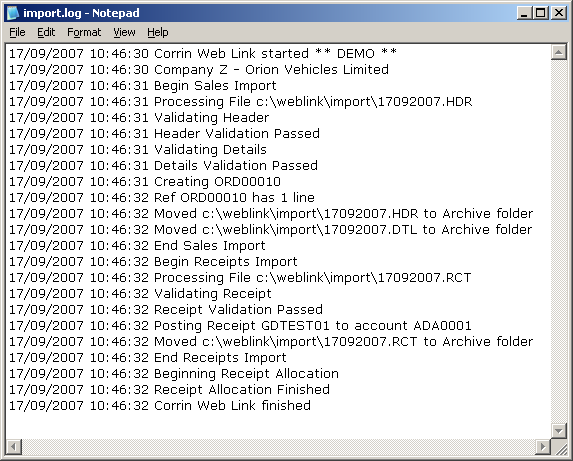Screen dimensions: 573x461
Task: Close the import.log Notepad window
Action: tap(559, 13)
